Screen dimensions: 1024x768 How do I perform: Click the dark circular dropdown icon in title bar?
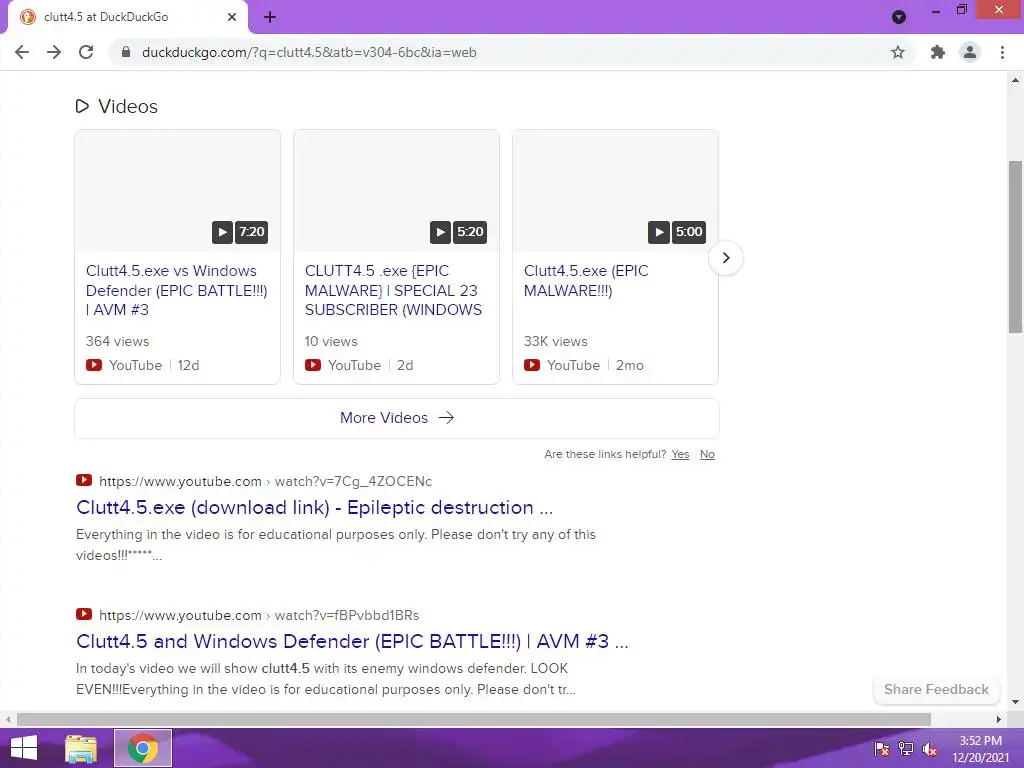click(899, 17)
